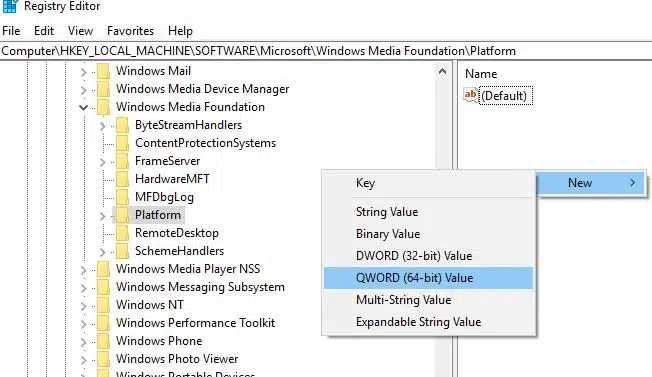Choose Expandable String Value
The image size is (652, 377).
click(428, 322)
